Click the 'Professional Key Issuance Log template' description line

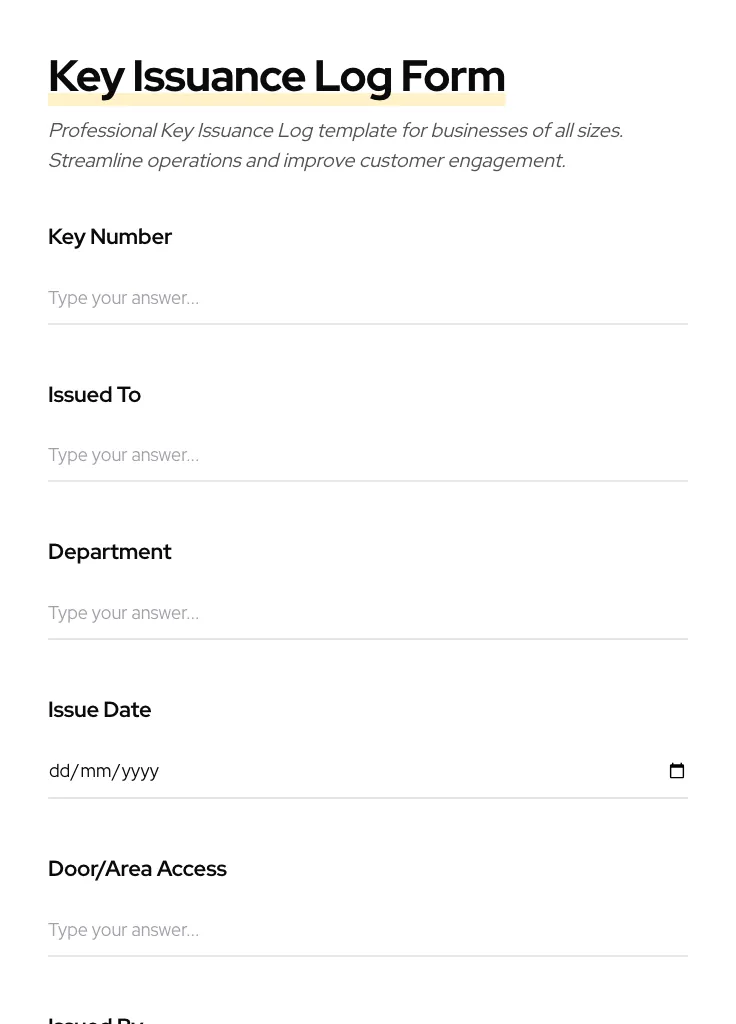[x=336, y=131]
